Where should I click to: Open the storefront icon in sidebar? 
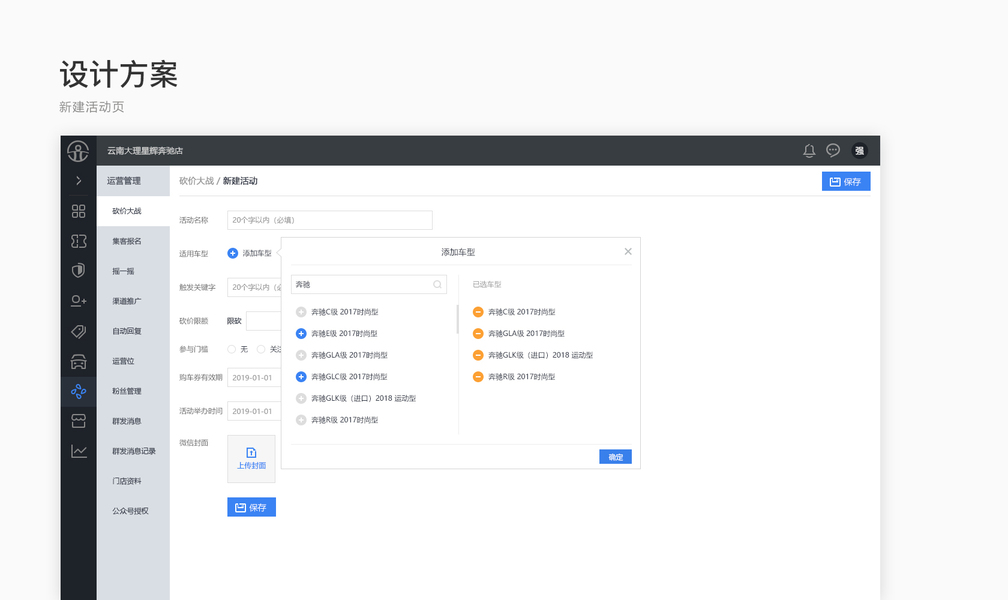pyautogui.click(x=78, y=421)
